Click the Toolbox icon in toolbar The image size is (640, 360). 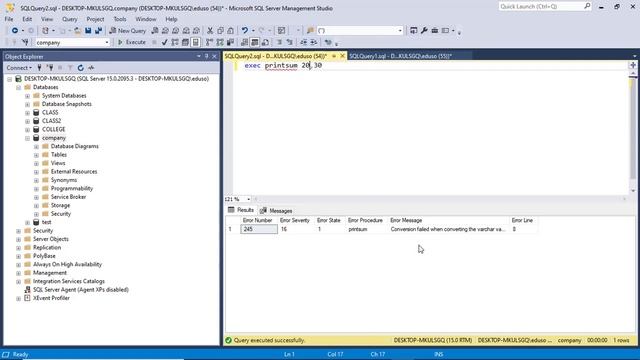435,31
